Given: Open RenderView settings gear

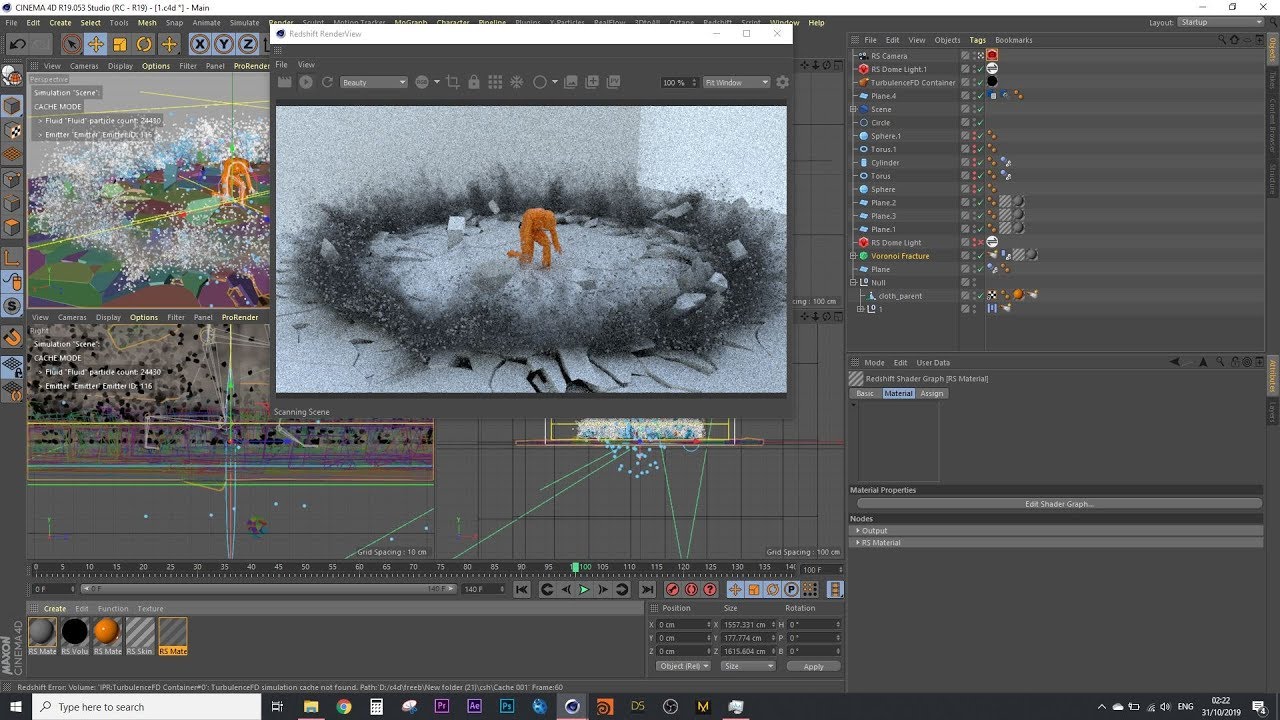Looking at the screenshot, I should tap(782, 82).
